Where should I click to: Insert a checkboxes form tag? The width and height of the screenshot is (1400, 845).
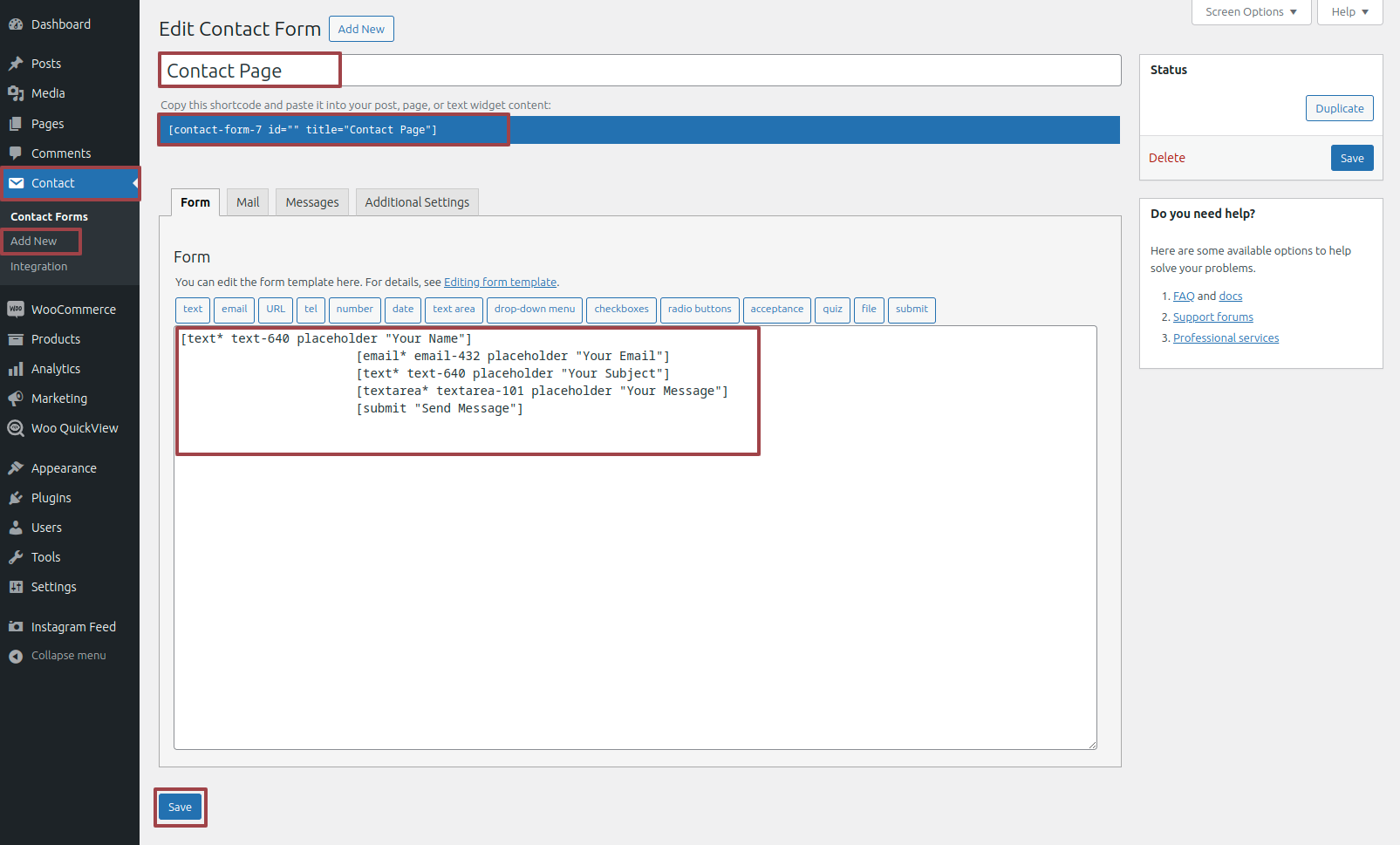[x=621, y=310]
